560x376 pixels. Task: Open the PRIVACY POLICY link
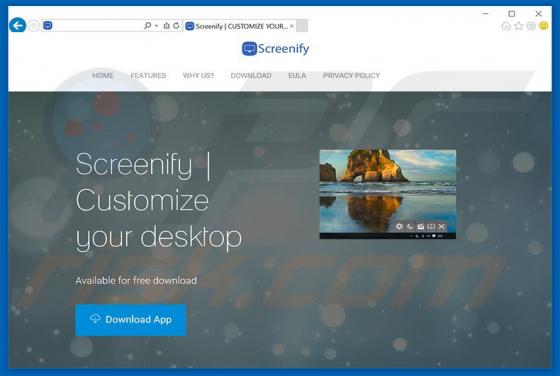tap(351, 75)
